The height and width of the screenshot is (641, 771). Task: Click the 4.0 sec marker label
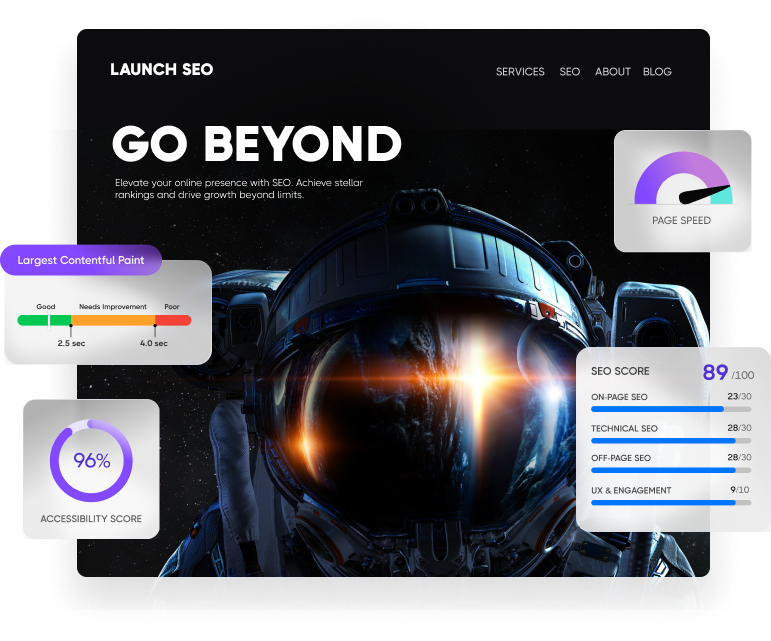click(x=154, y=343)
